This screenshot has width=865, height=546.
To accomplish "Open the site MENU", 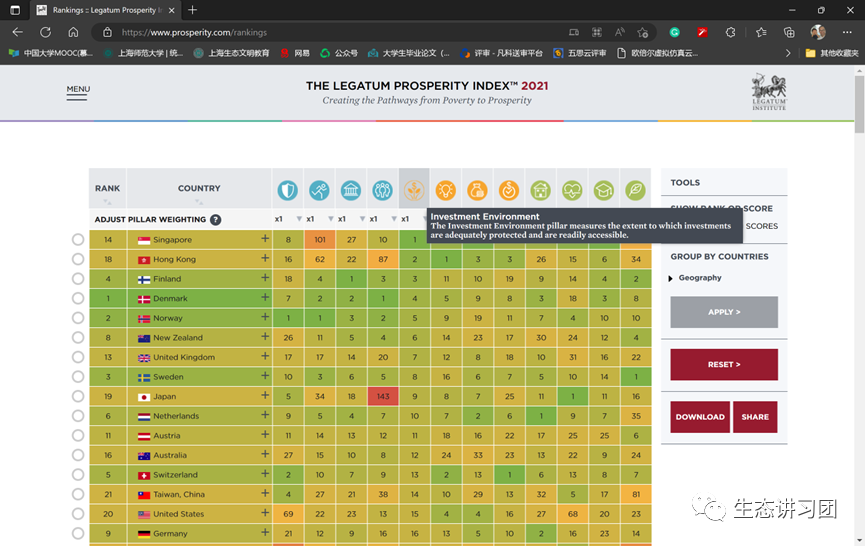I will (78, 92).
